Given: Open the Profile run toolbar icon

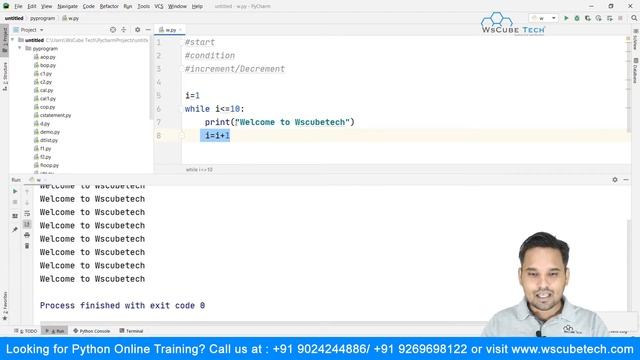Looking at the screenshot, I should click(x=598, y=18).
